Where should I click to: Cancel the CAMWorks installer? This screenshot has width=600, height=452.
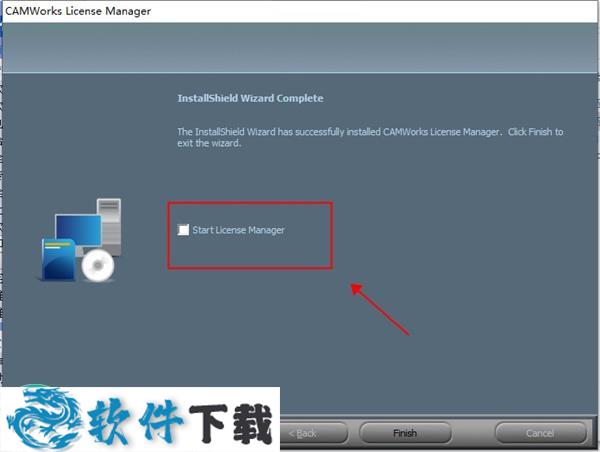pyautogui.click(x=540, y=433)
